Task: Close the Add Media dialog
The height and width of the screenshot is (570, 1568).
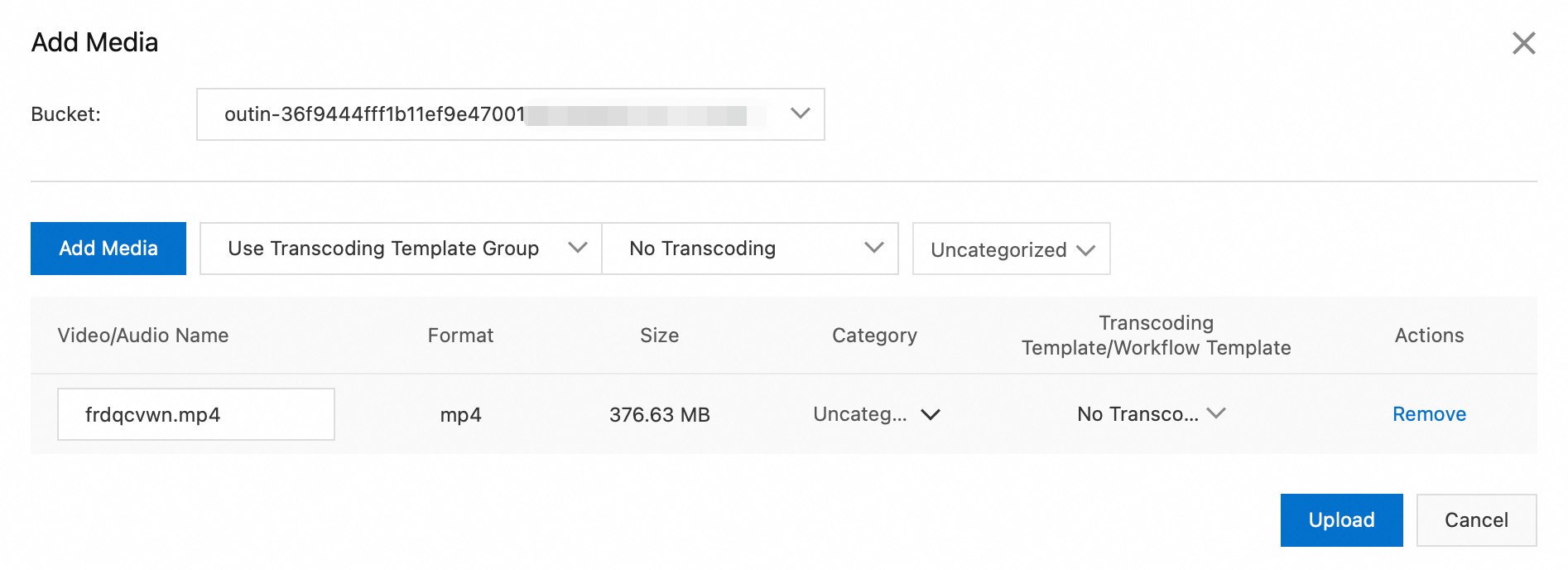Action: tap(1523, 43)
